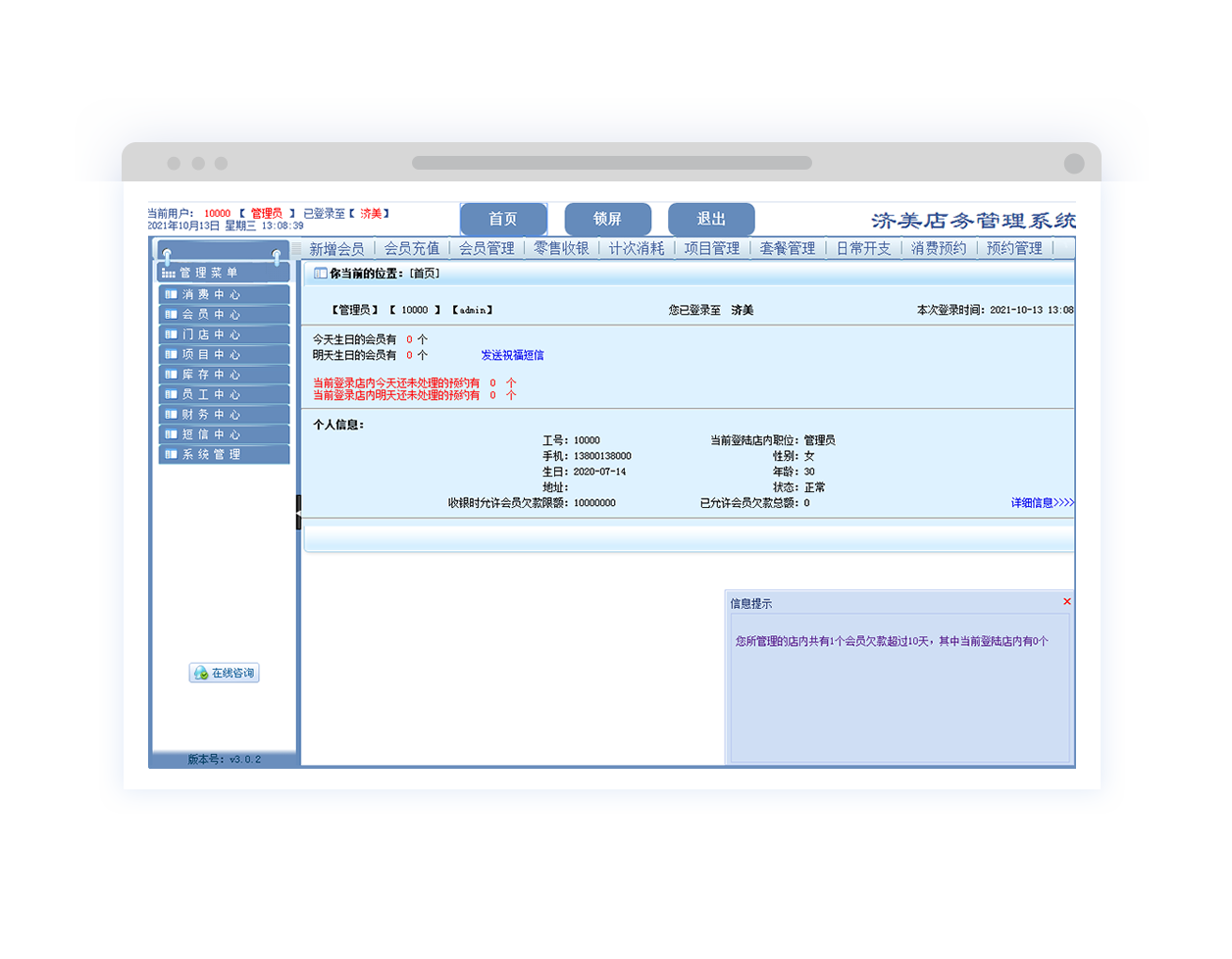Open the 会员充值 toolbar tab
The image size is (1232, 959).
[412, 249]
